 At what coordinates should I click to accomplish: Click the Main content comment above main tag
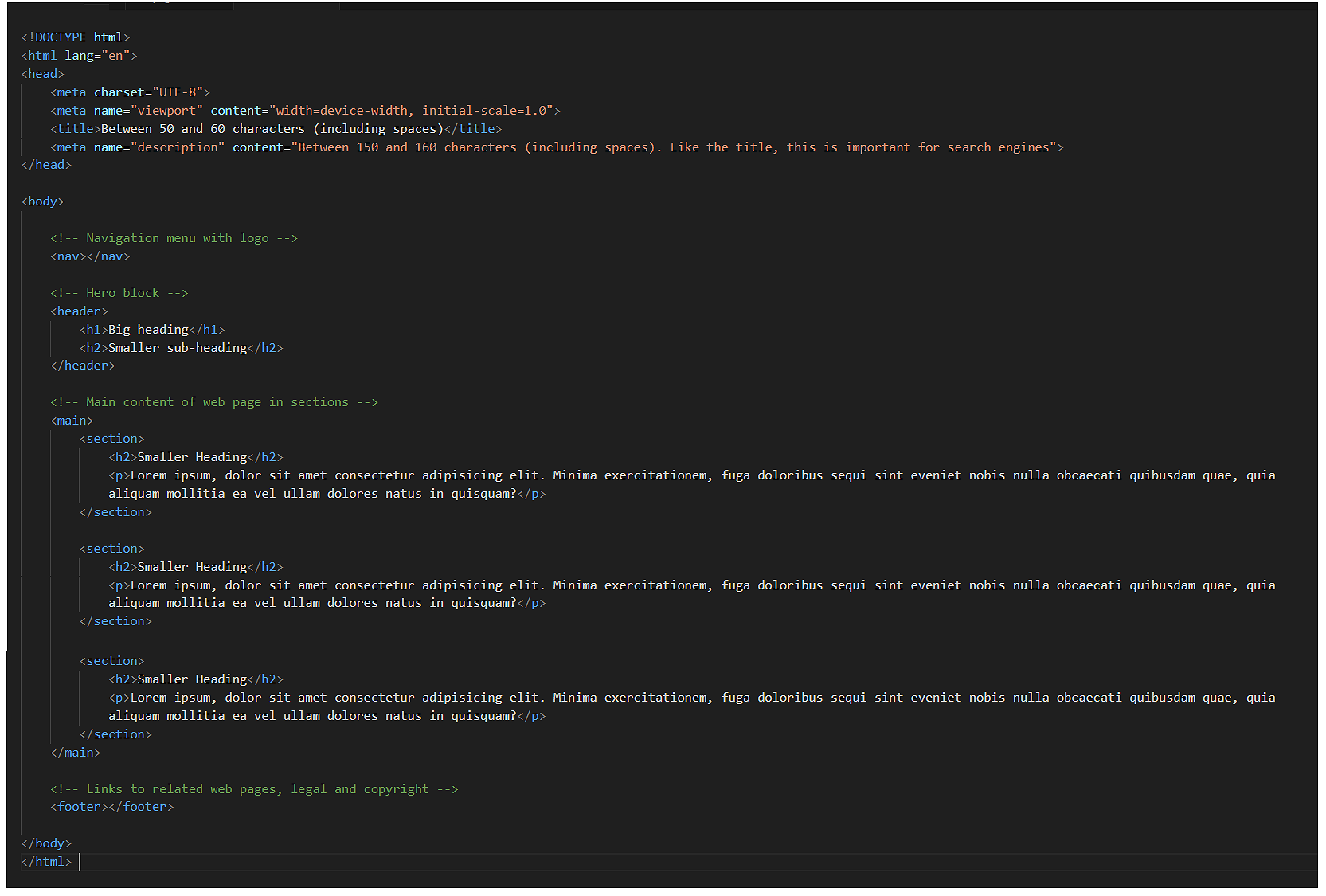coord(213,401)
